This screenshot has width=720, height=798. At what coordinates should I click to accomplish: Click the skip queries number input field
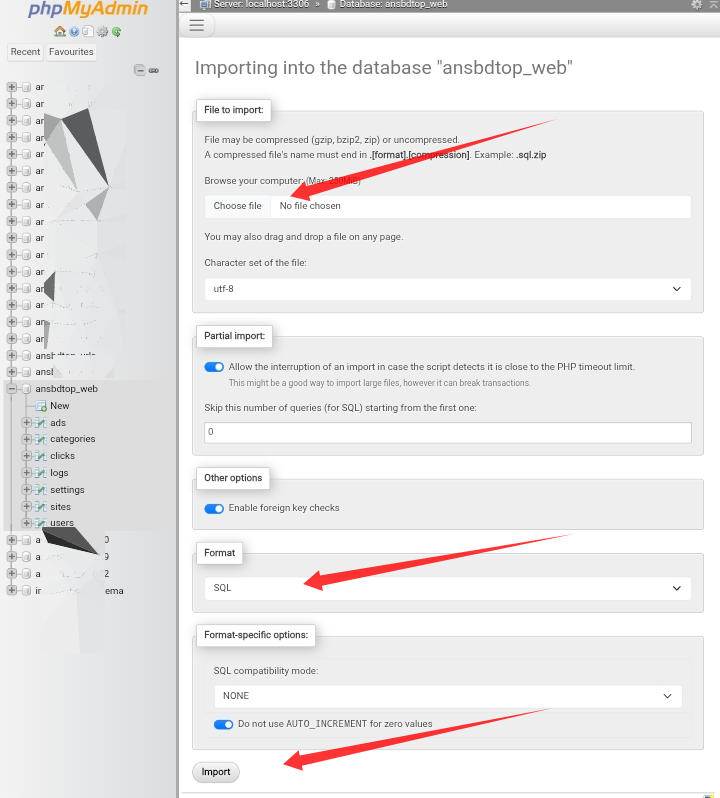point(447,433)
